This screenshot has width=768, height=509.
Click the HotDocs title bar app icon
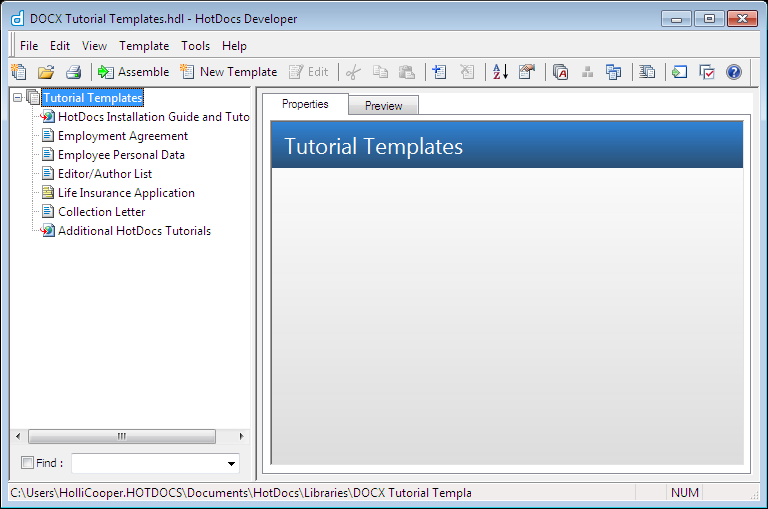[x=18, y=19]
